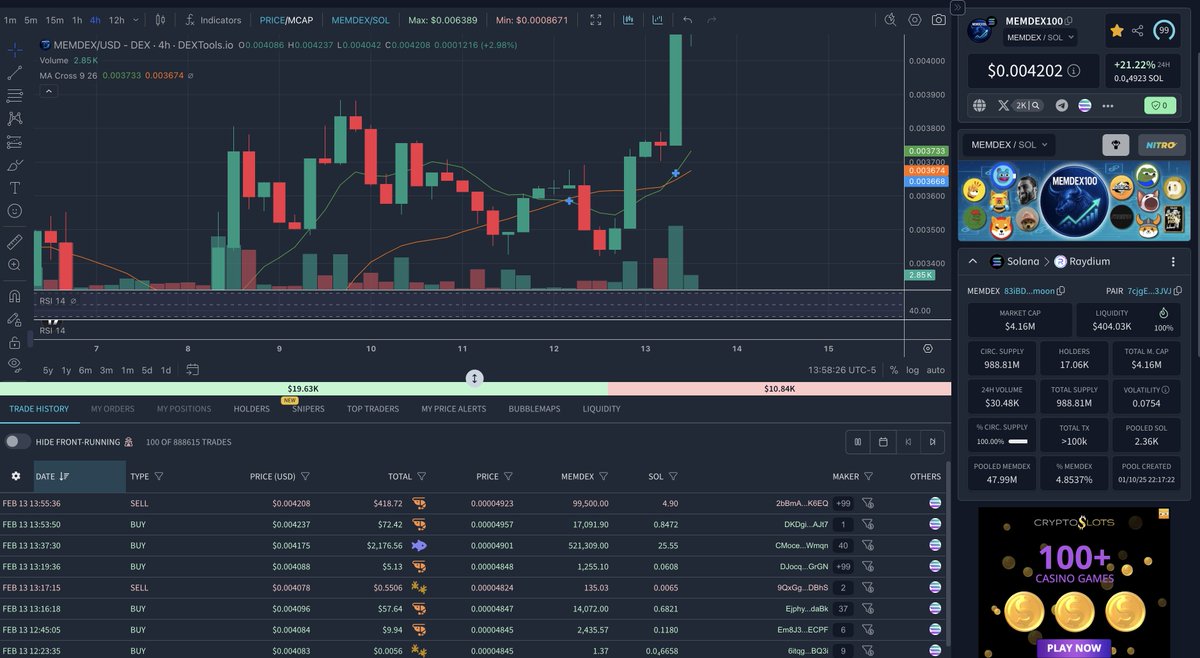Select the Text annotation tool
This screenshot has width=1200, height=658.
(15, 188)
